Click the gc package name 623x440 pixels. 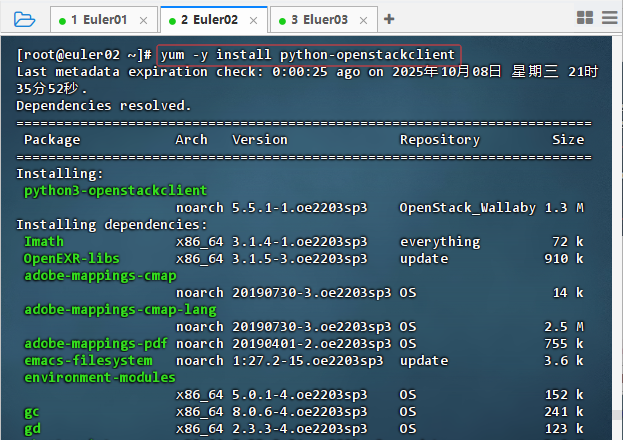32,412
